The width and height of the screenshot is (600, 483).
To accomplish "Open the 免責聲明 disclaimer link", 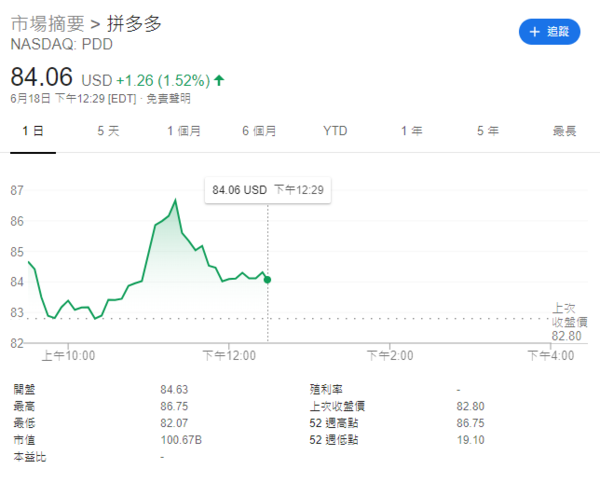I will (168, 99).
